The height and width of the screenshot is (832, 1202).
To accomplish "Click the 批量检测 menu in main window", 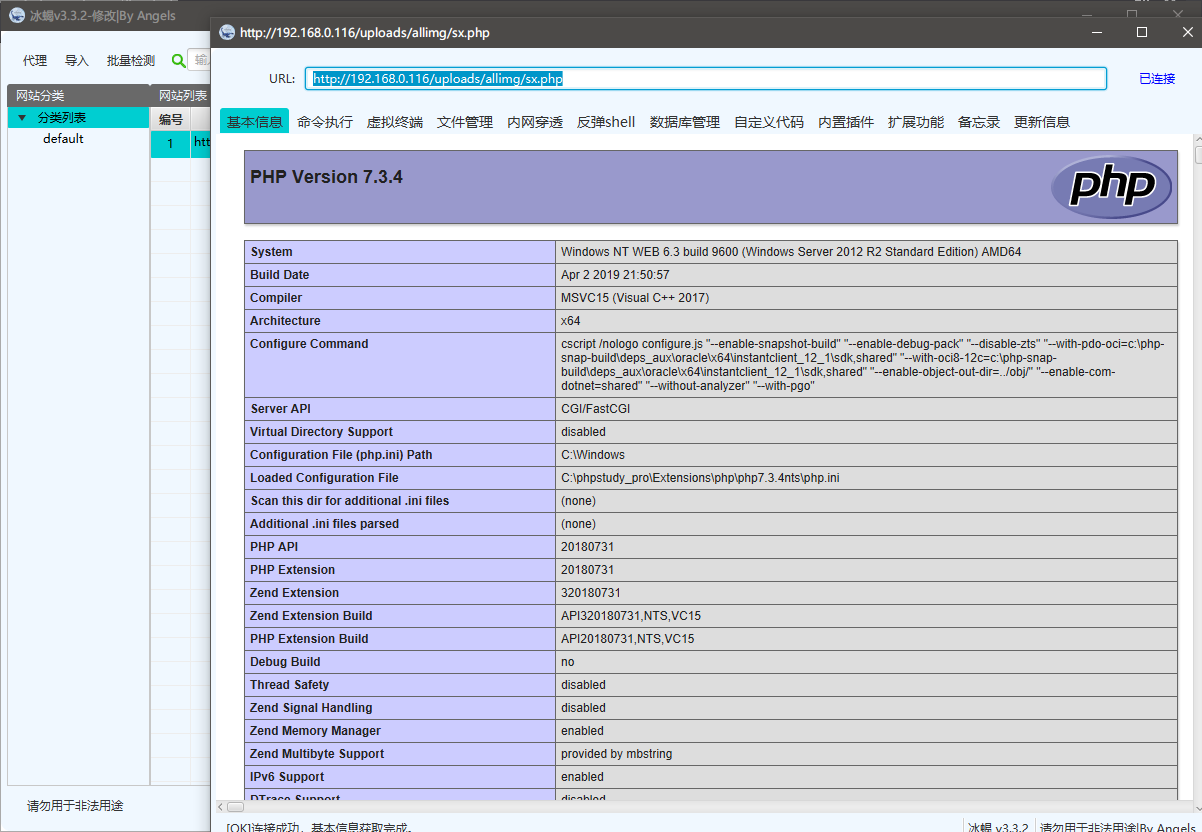I will click(131, 61).
